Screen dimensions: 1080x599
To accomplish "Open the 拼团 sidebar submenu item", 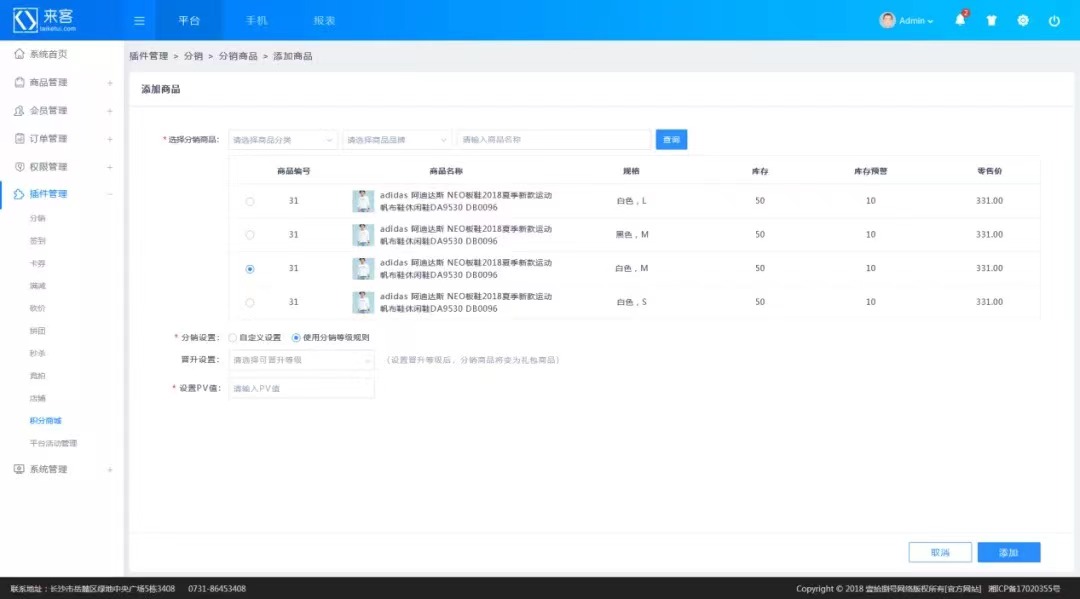I will coord(37,331).
